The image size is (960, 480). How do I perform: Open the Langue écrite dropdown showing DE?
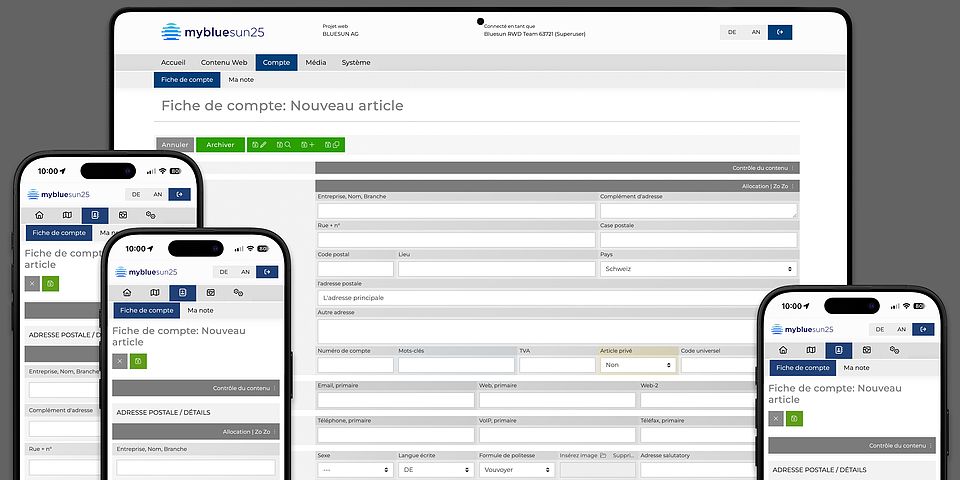(436, 470)
